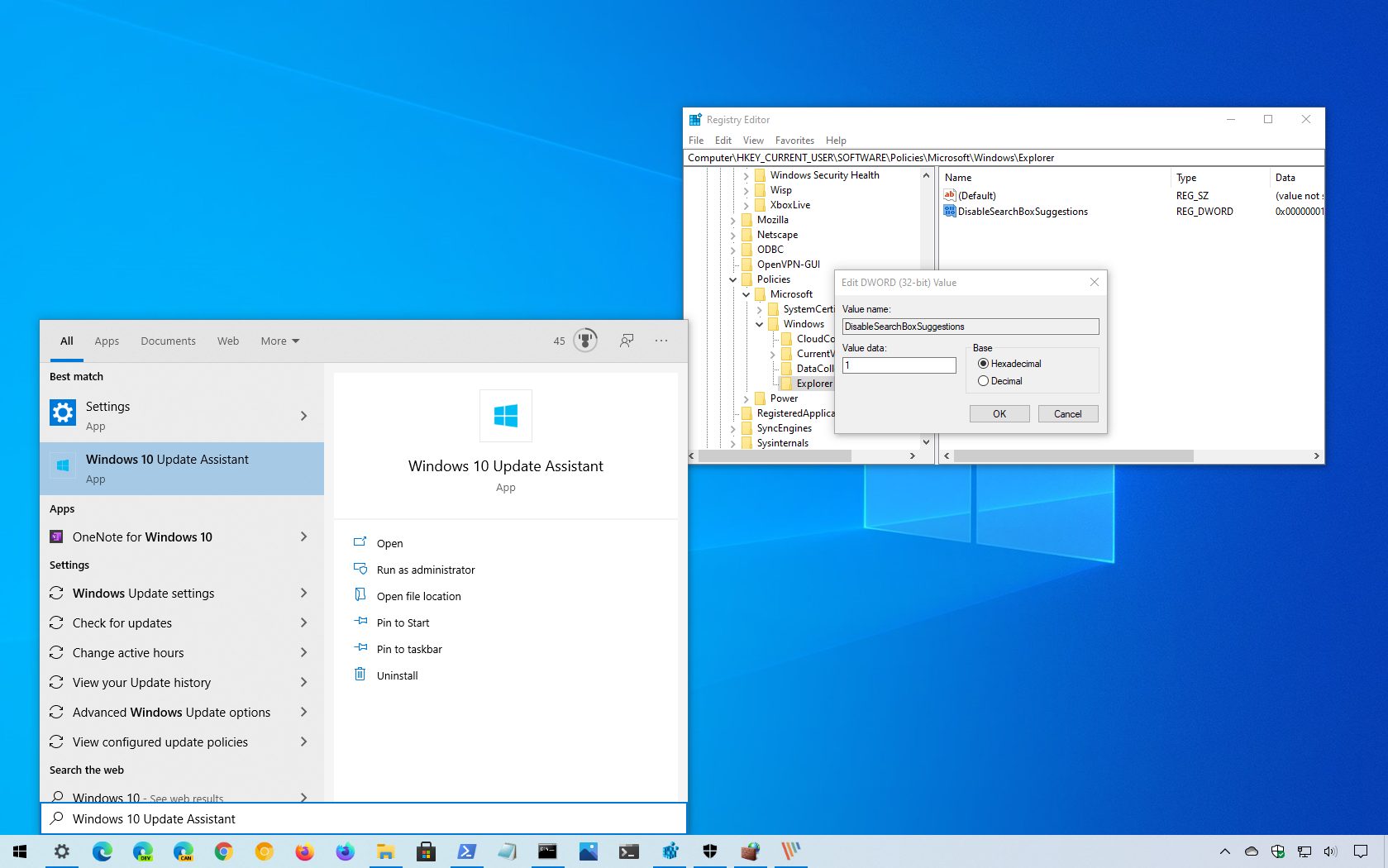Launch Microsoft Store from the taskbar
1388x868 pixels.
click(x=426, y=851)
